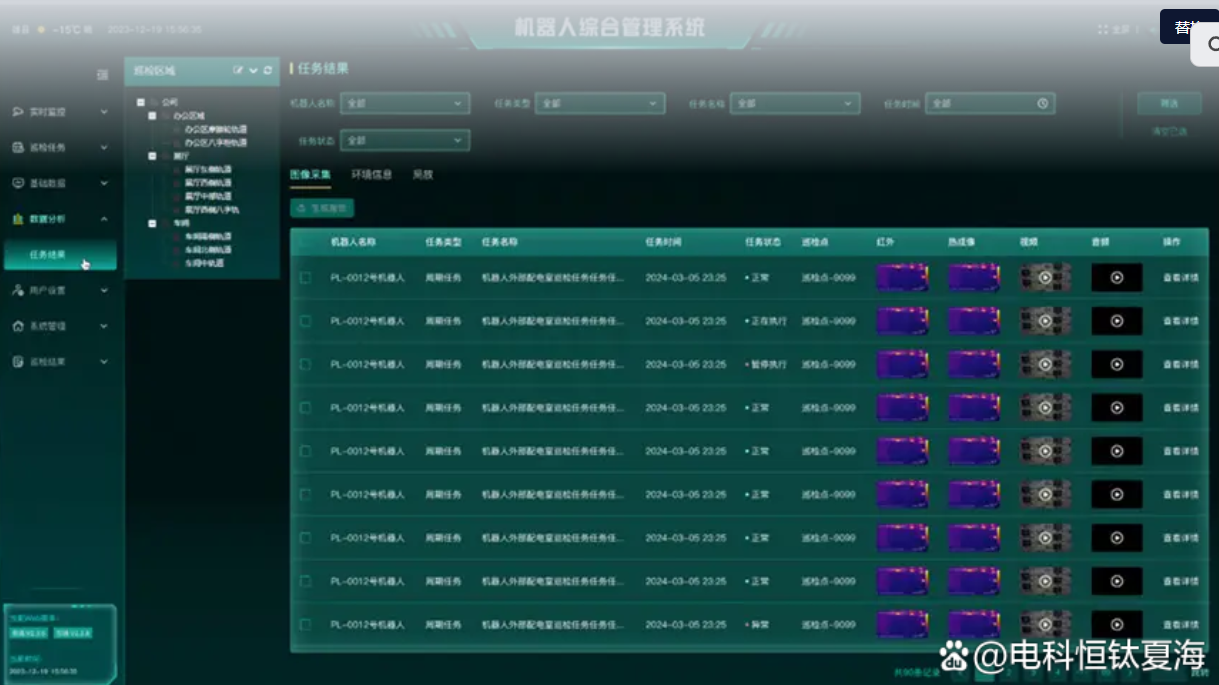Click the 生成报告 button
1219x685 pixels.
pyautogui.click(x=322, y=208)
